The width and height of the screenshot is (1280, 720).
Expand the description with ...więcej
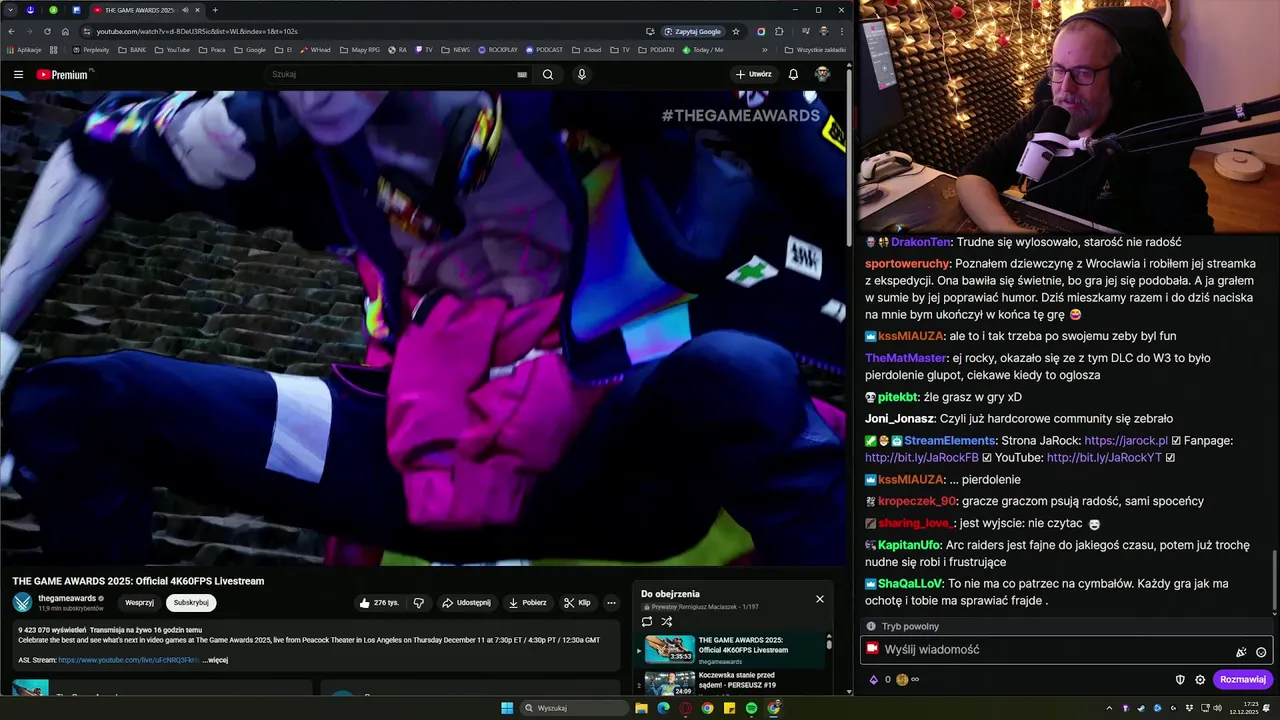(215, 660)
